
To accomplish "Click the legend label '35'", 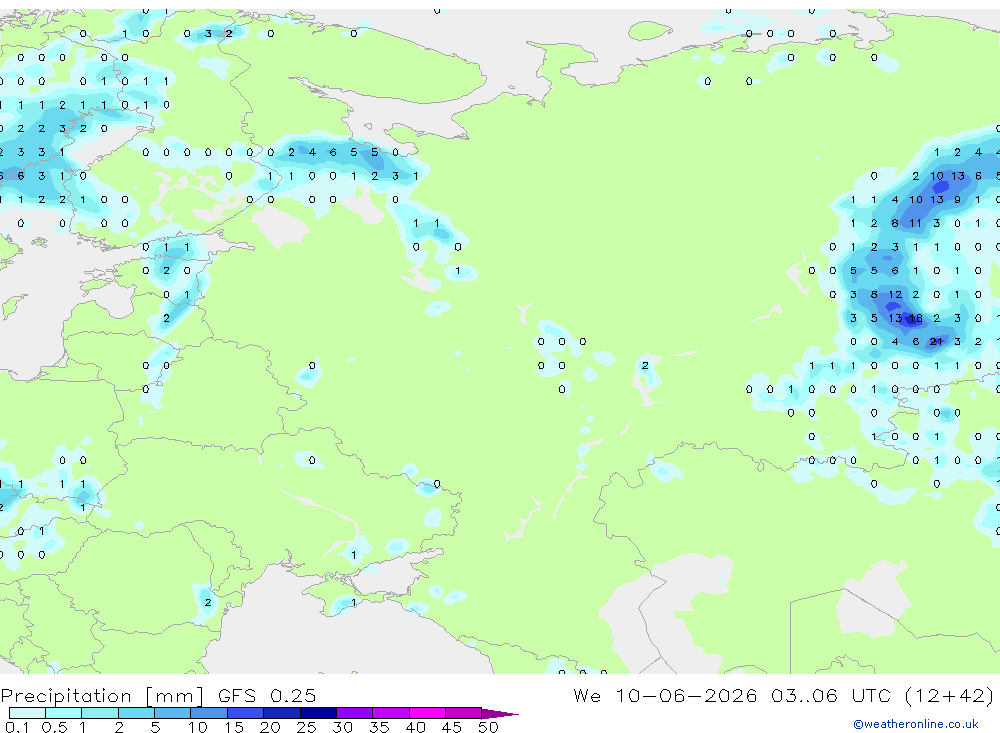I will (379, 727).
